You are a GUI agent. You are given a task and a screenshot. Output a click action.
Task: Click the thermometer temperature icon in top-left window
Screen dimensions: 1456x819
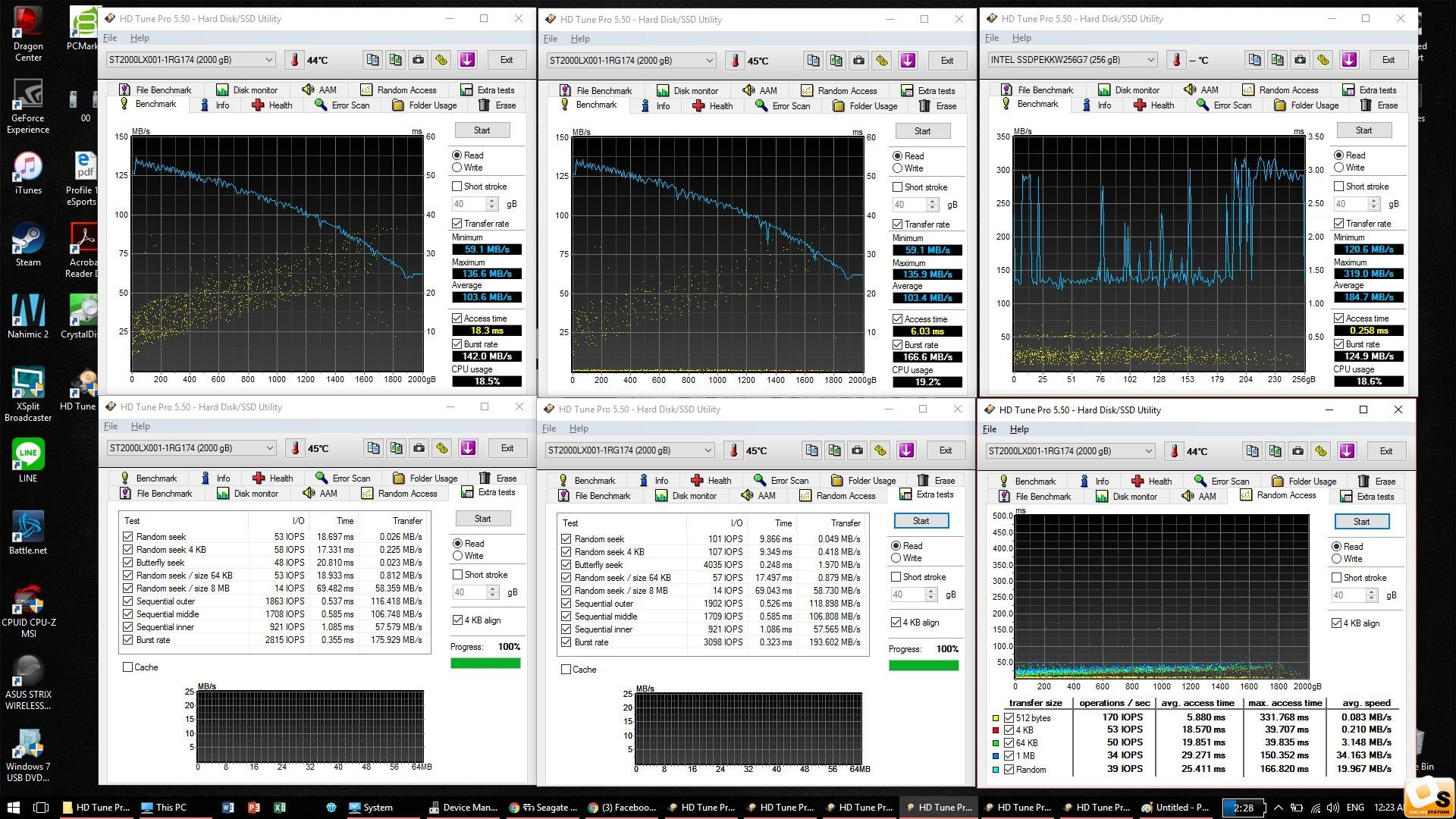(x=295, y=60)
